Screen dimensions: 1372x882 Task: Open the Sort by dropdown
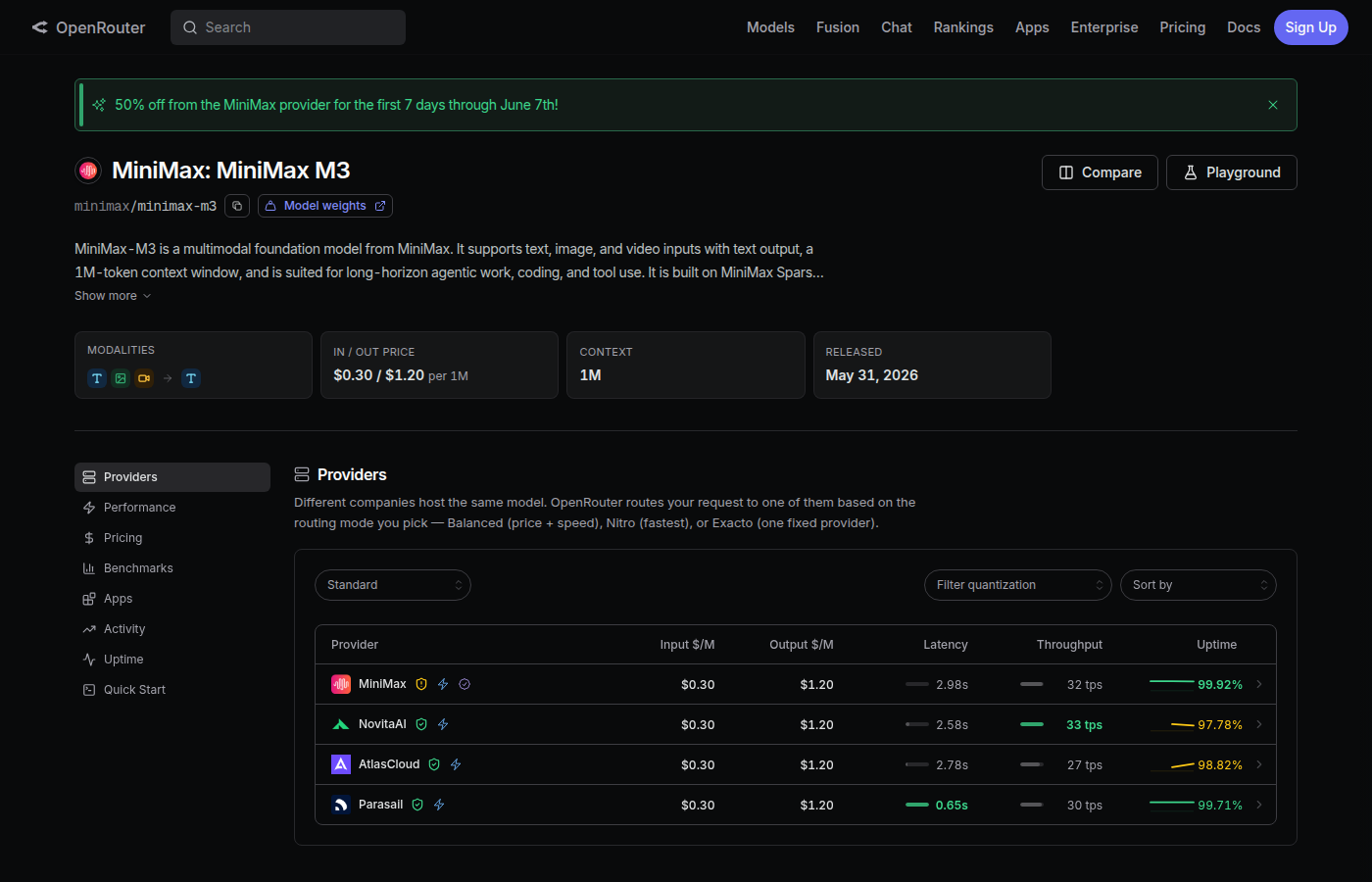click(1199, 585)
